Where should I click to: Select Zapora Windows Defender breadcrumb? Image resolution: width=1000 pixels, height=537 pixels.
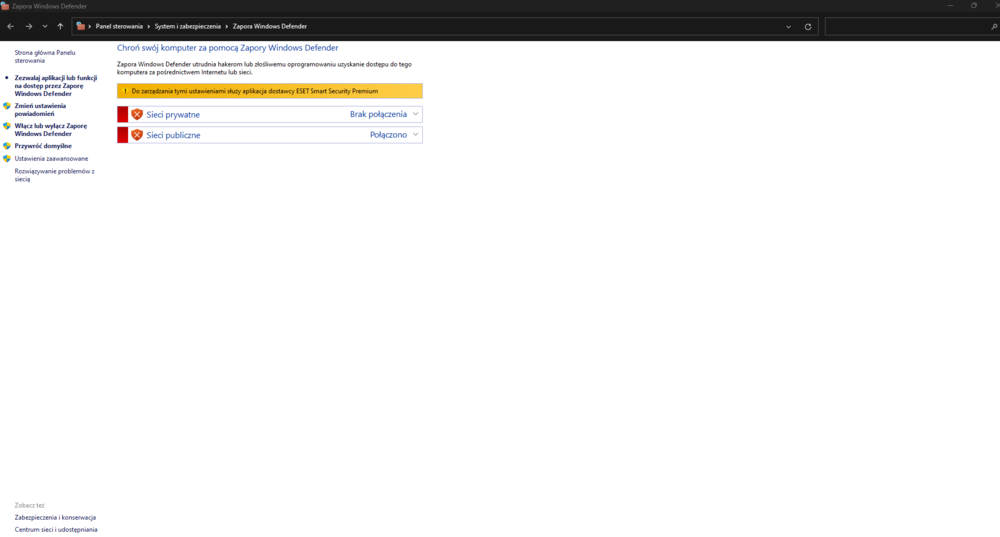(x=270, y=27)
